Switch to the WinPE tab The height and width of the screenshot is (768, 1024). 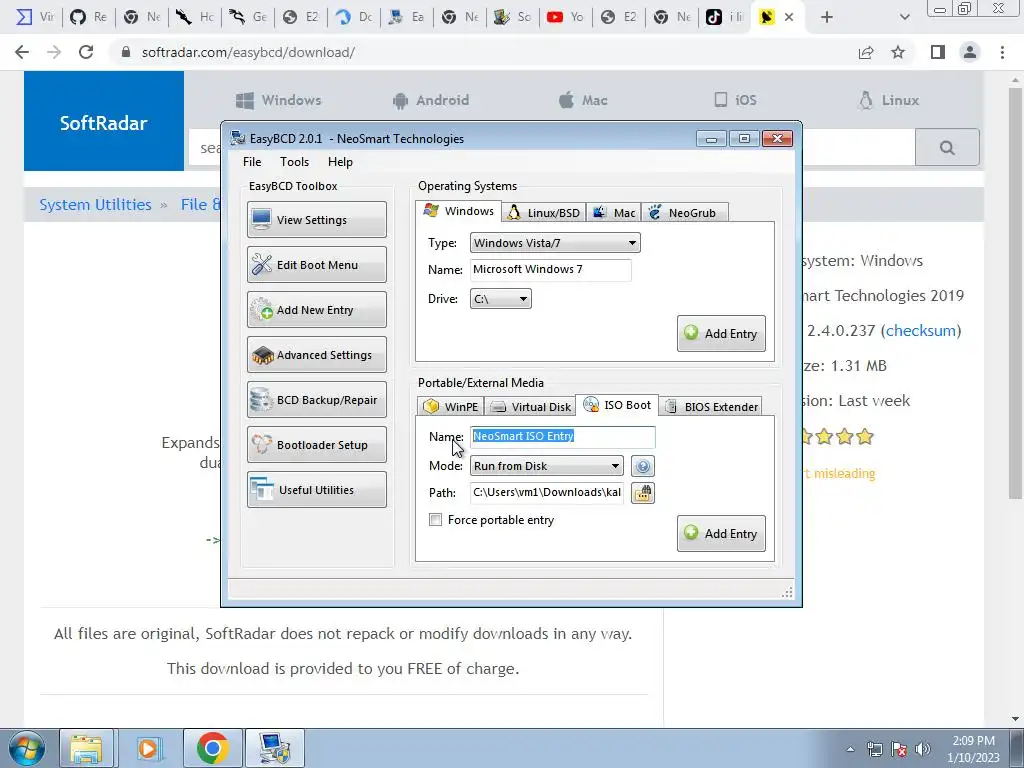click(x=451, y=406)
